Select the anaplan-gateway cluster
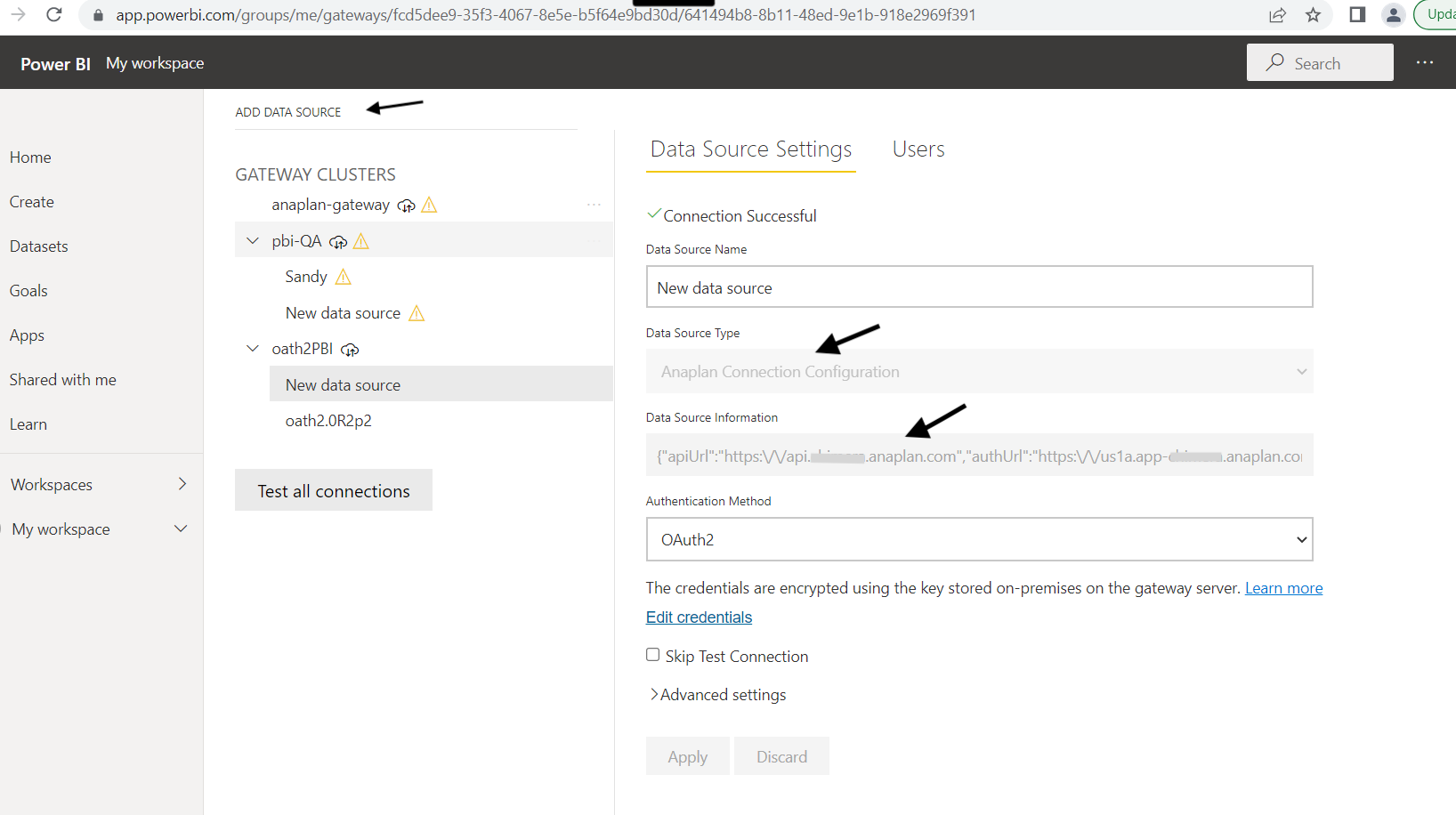Viewport: 1456px width, 815px height. (x=330, y=205)
